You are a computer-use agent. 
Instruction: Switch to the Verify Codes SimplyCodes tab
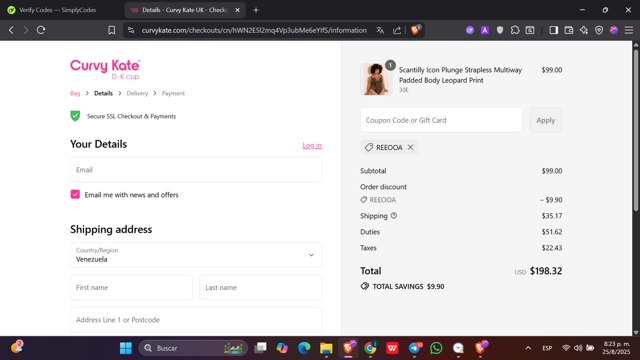(x=57, y=10)
